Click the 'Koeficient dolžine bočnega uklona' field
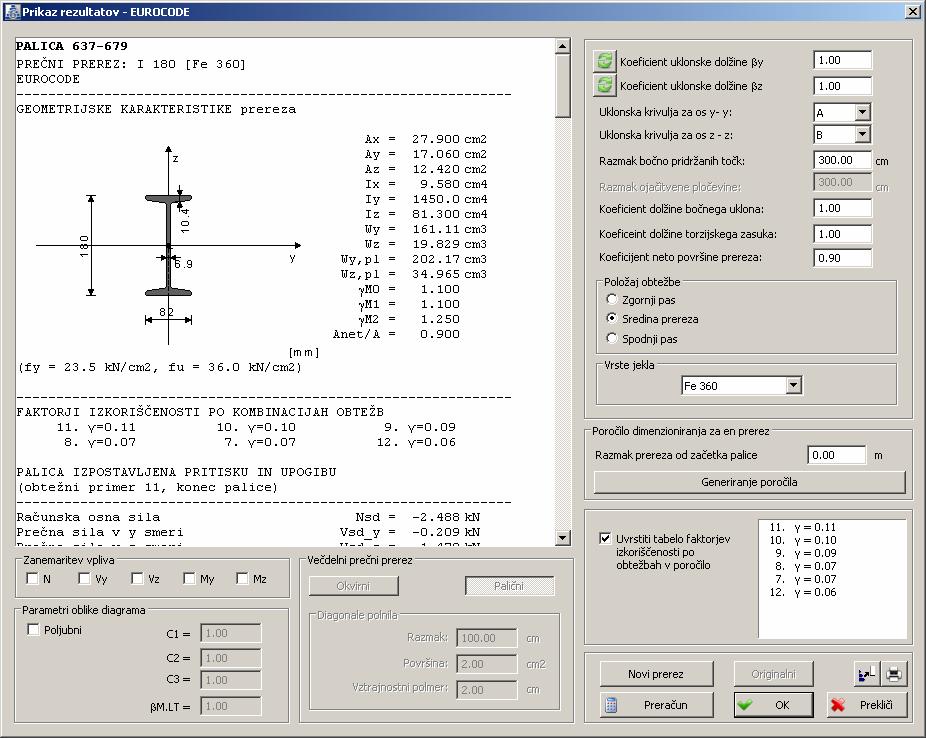The image size is (926, 738). (x=842, y=208)
